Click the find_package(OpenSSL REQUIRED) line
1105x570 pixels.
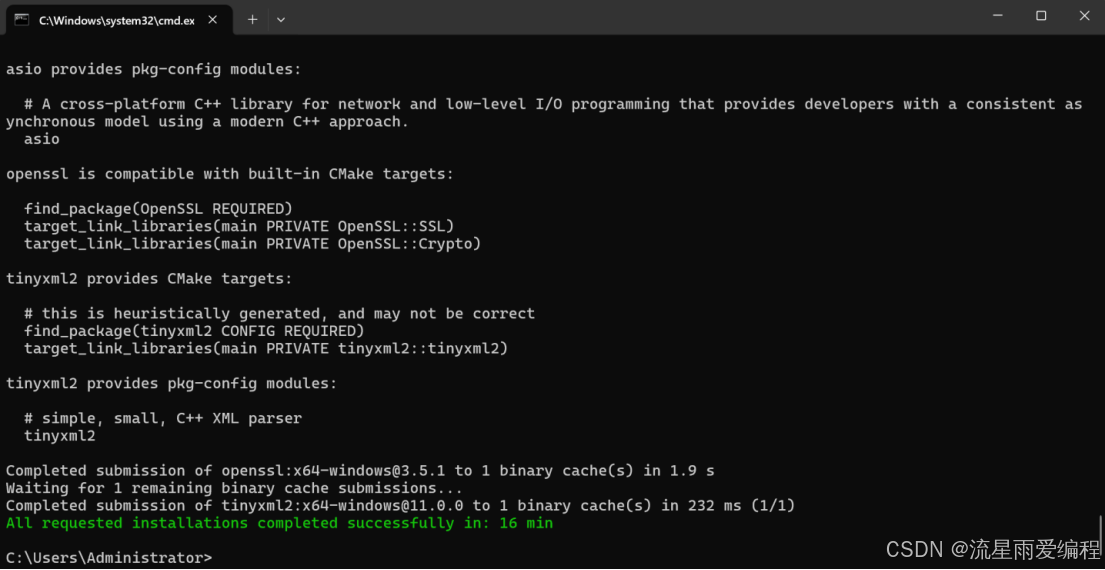point(158,208)
